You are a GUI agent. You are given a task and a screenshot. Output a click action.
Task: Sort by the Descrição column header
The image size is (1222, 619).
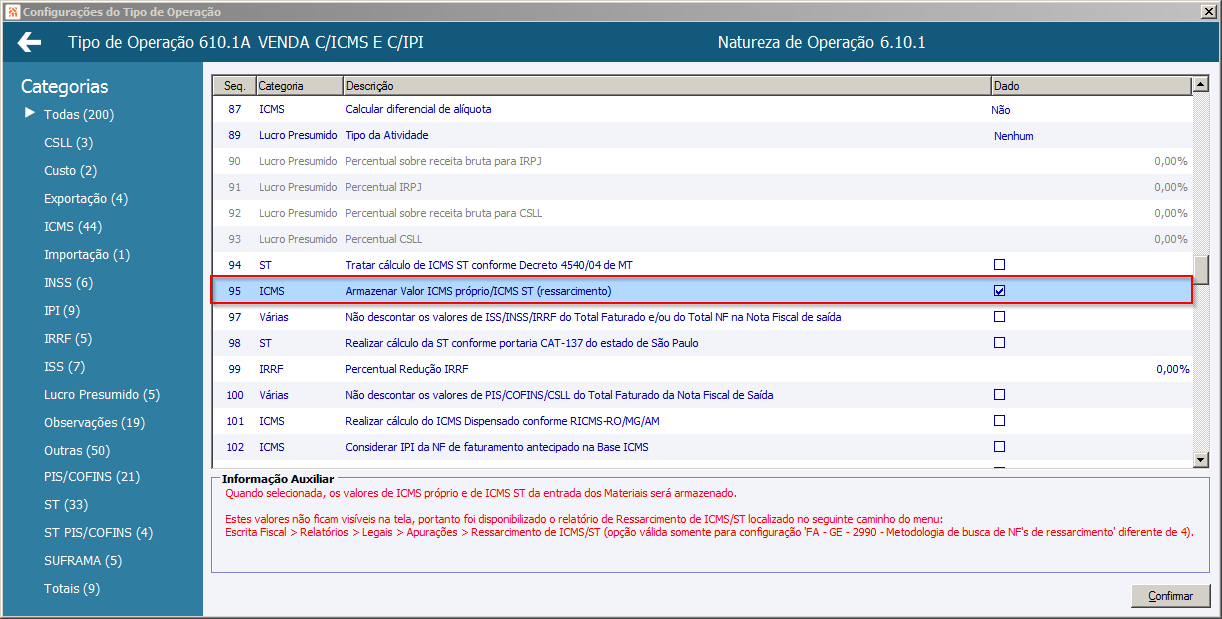click(667, 87)
